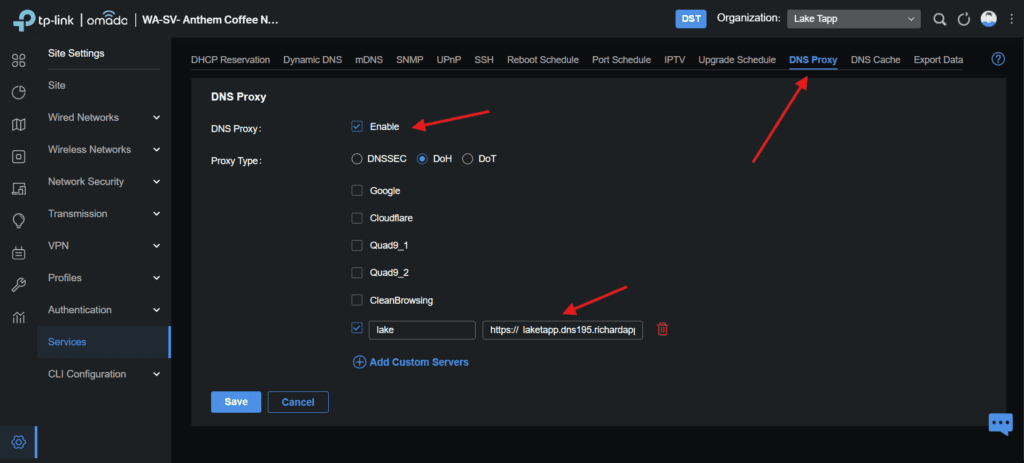Image resolution: width=1024 pixels, height=463 pixels.
Task: Expand the Transmission menu
Action: tap(104, 214)
